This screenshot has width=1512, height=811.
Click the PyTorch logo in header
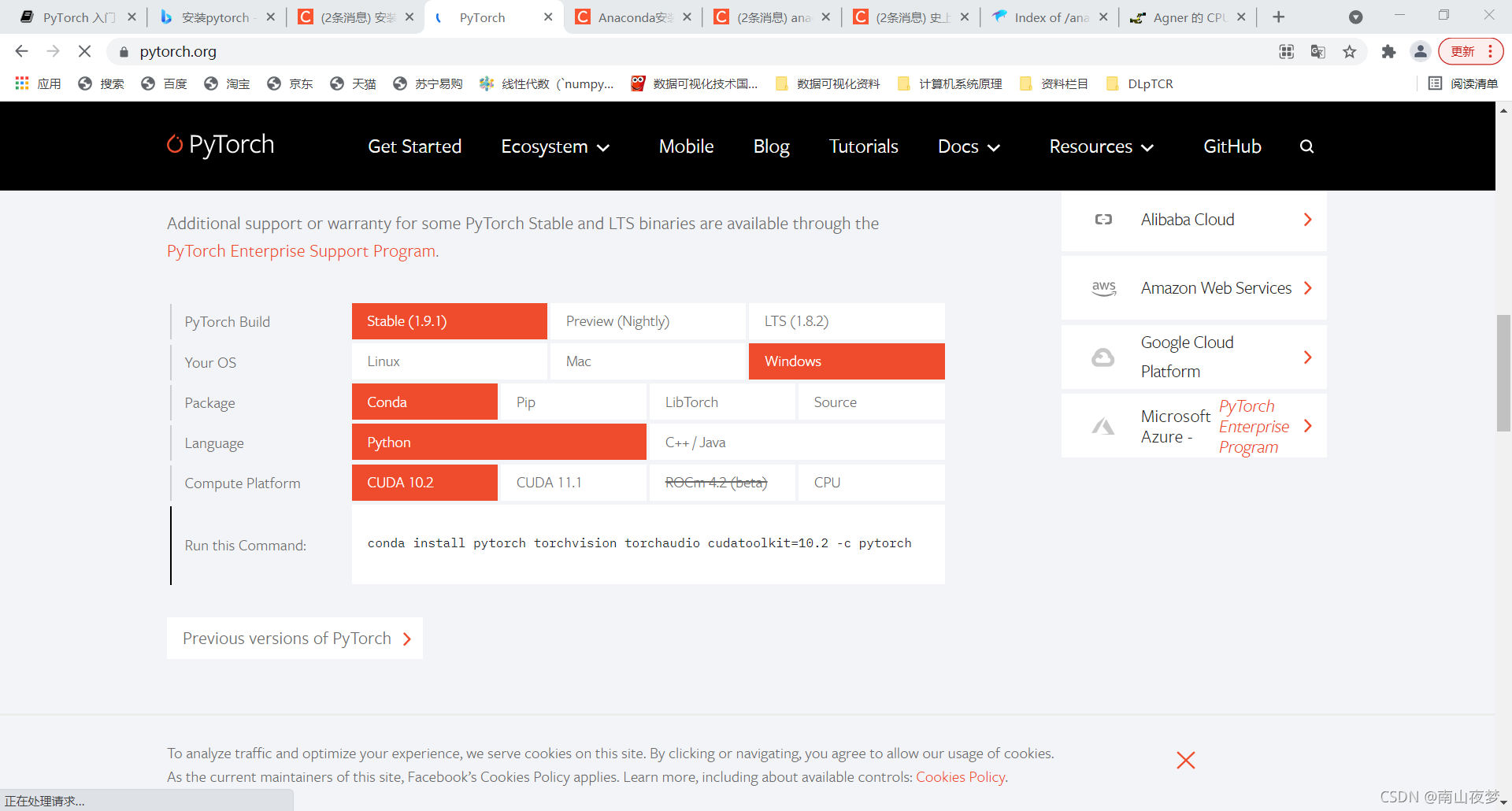coord(220,145)
